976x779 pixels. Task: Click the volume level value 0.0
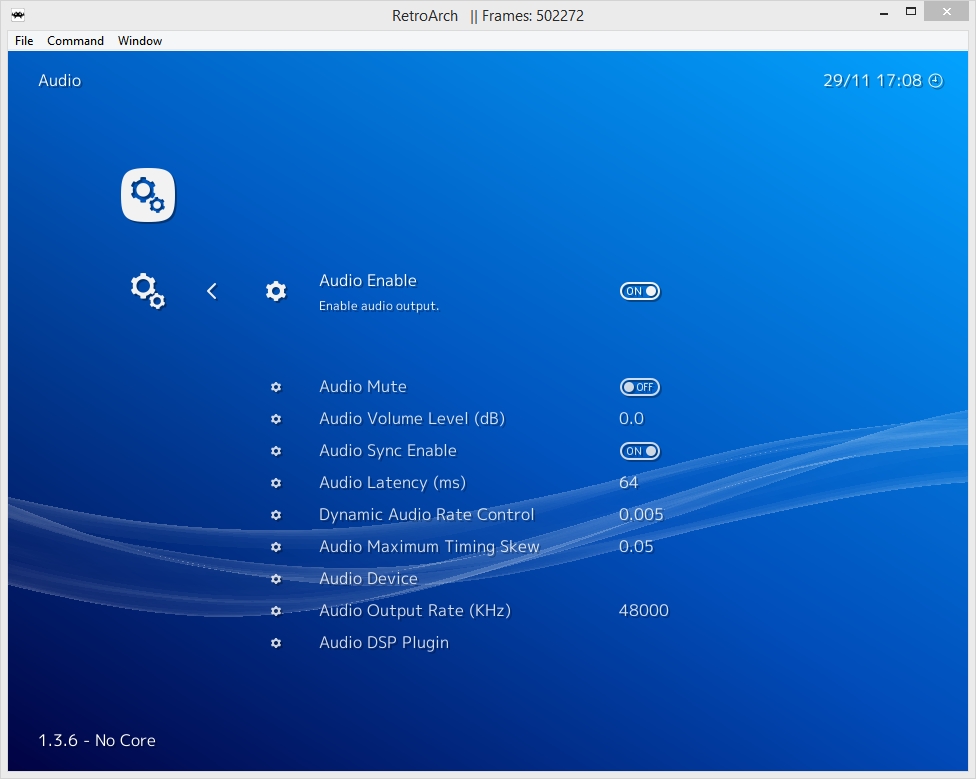(631, 419)
